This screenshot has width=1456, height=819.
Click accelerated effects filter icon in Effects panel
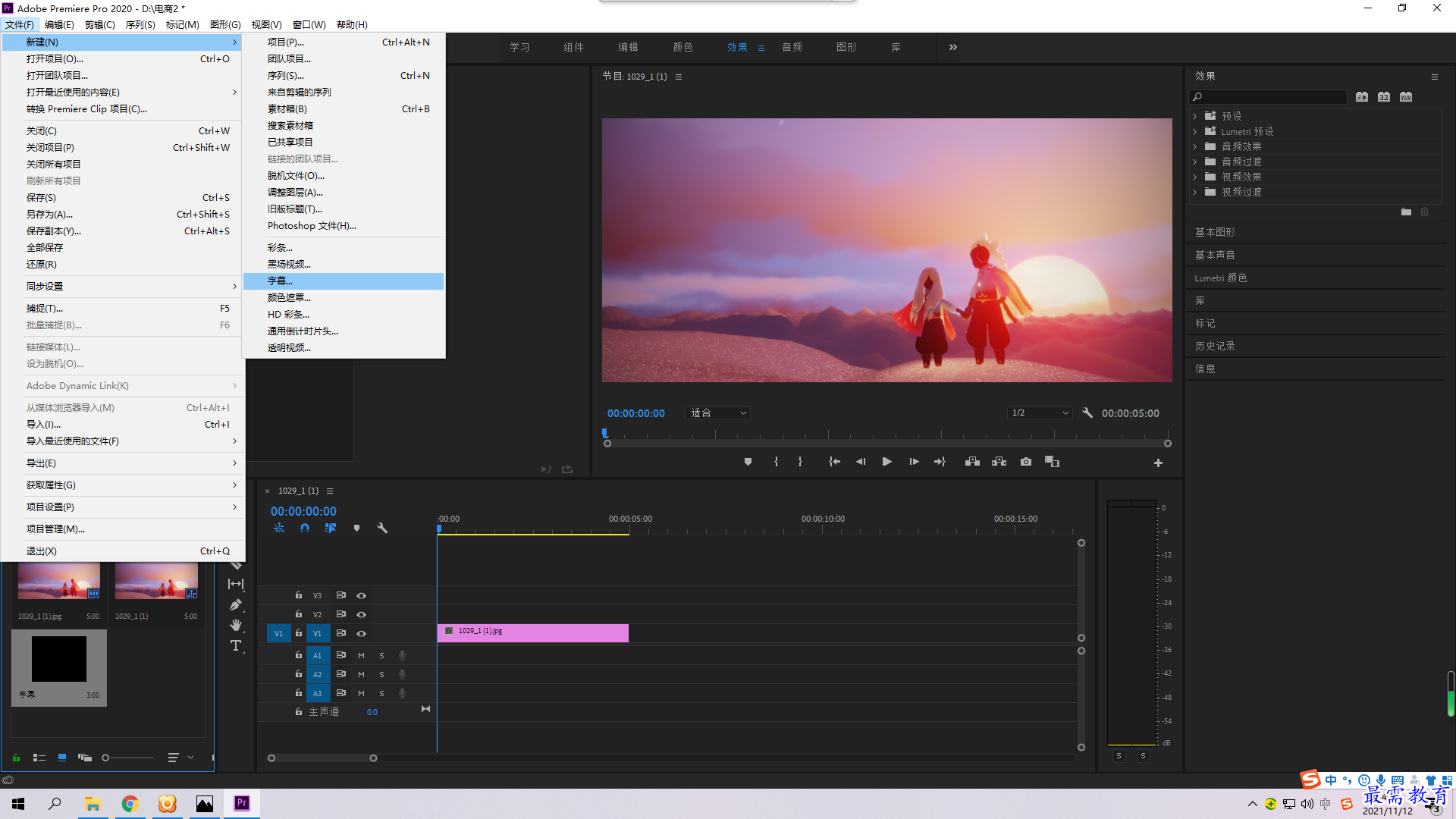[x=1362, y=97]
